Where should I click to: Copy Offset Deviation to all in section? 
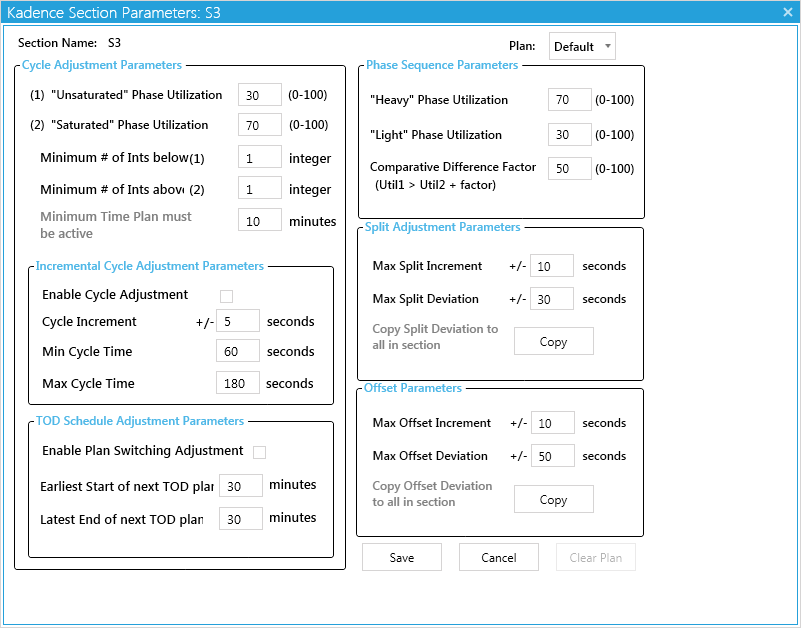[x=553, y=498]
